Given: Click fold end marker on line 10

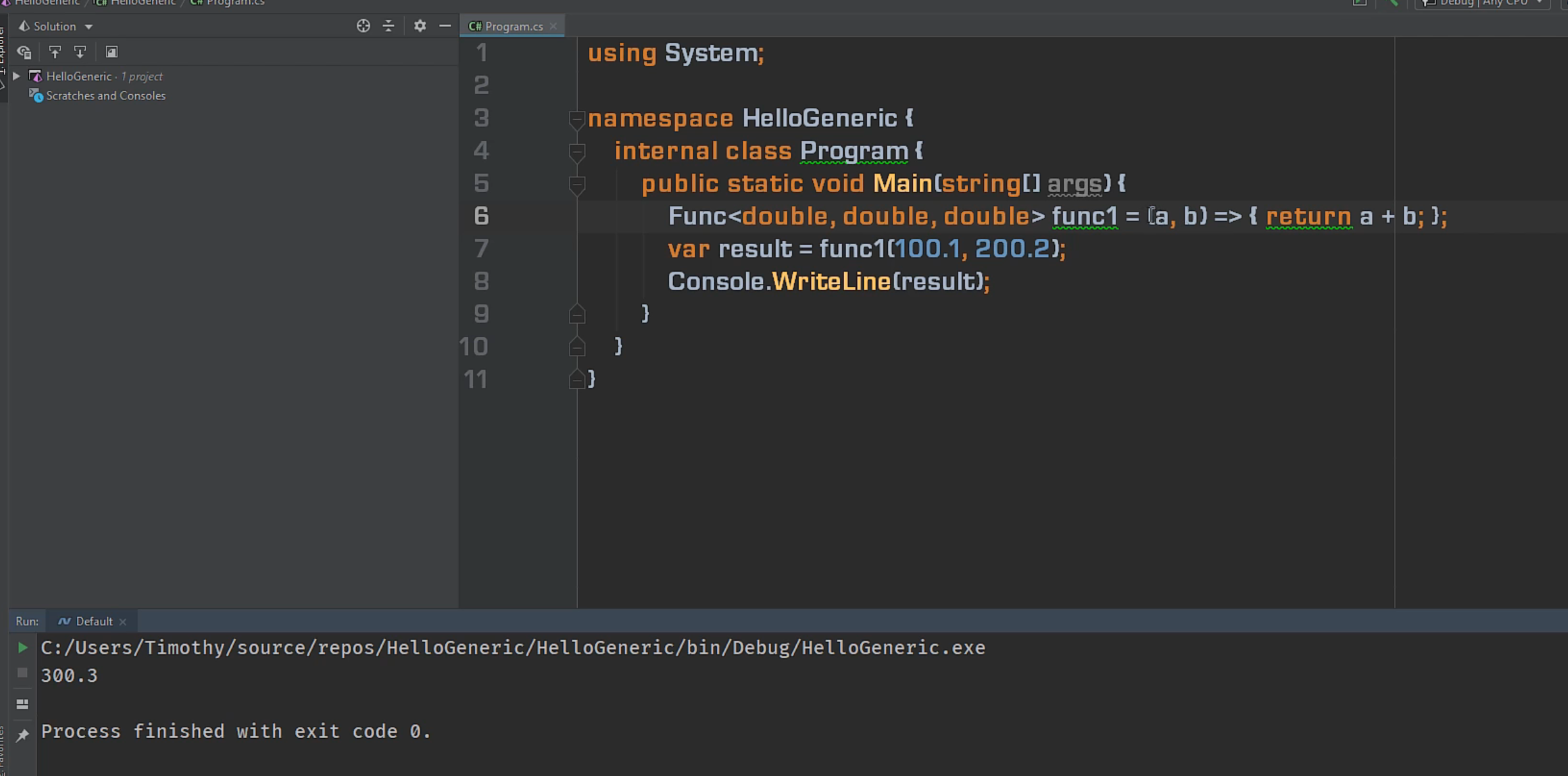Looking at the screenshot, I should [x=576, y=347].
